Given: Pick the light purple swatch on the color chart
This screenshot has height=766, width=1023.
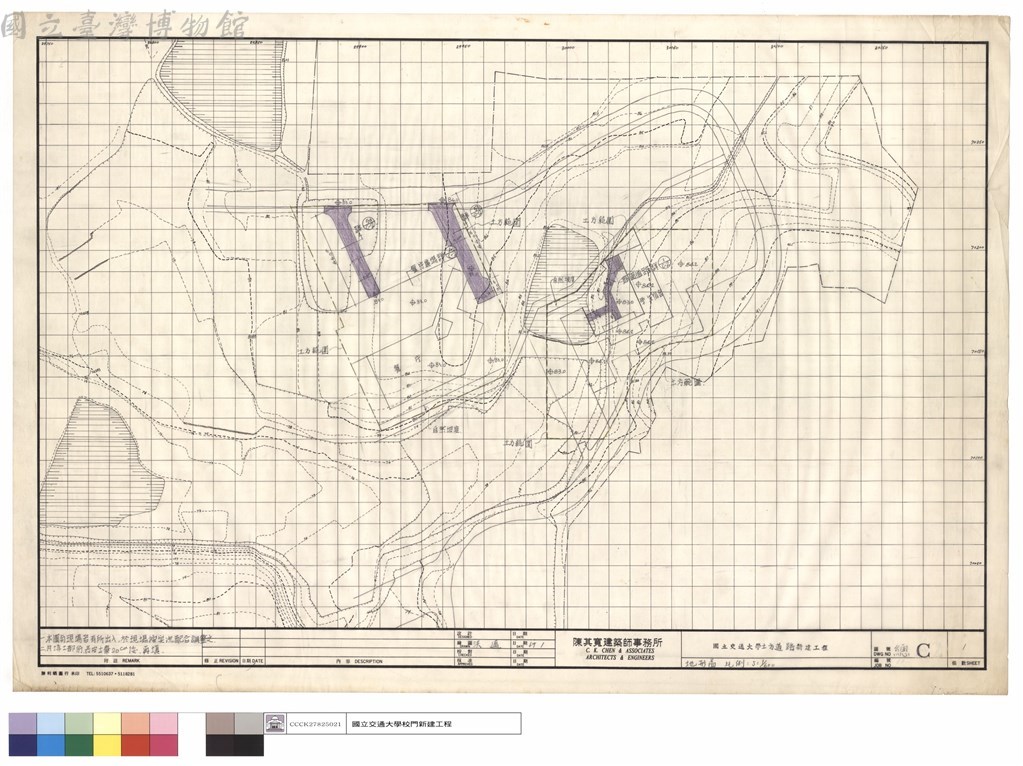Looking at the screenshot, I should 23,724.
